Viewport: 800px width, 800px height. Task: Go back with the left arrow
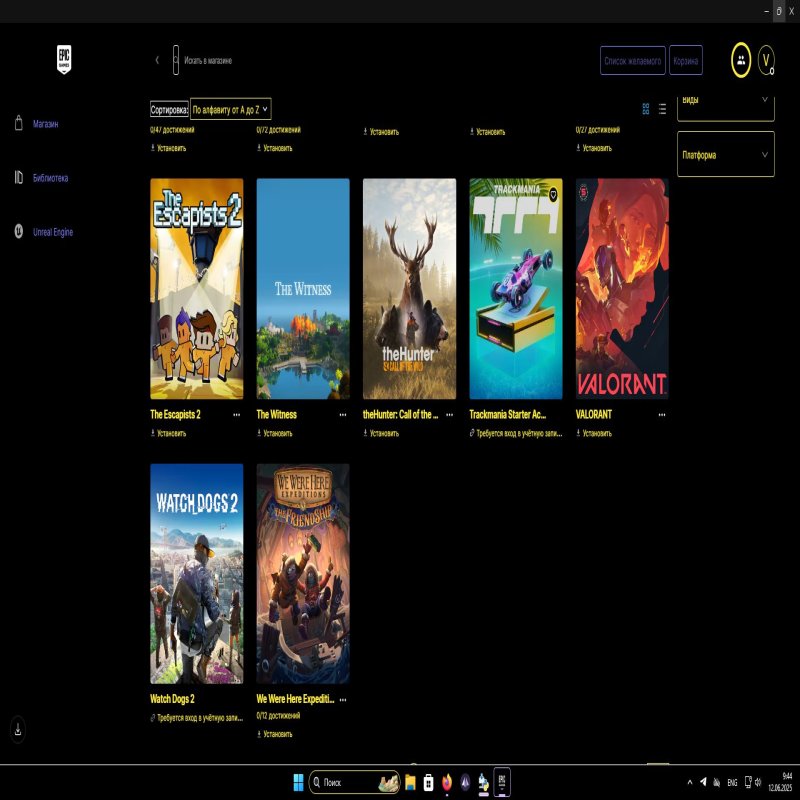point(157,60)
